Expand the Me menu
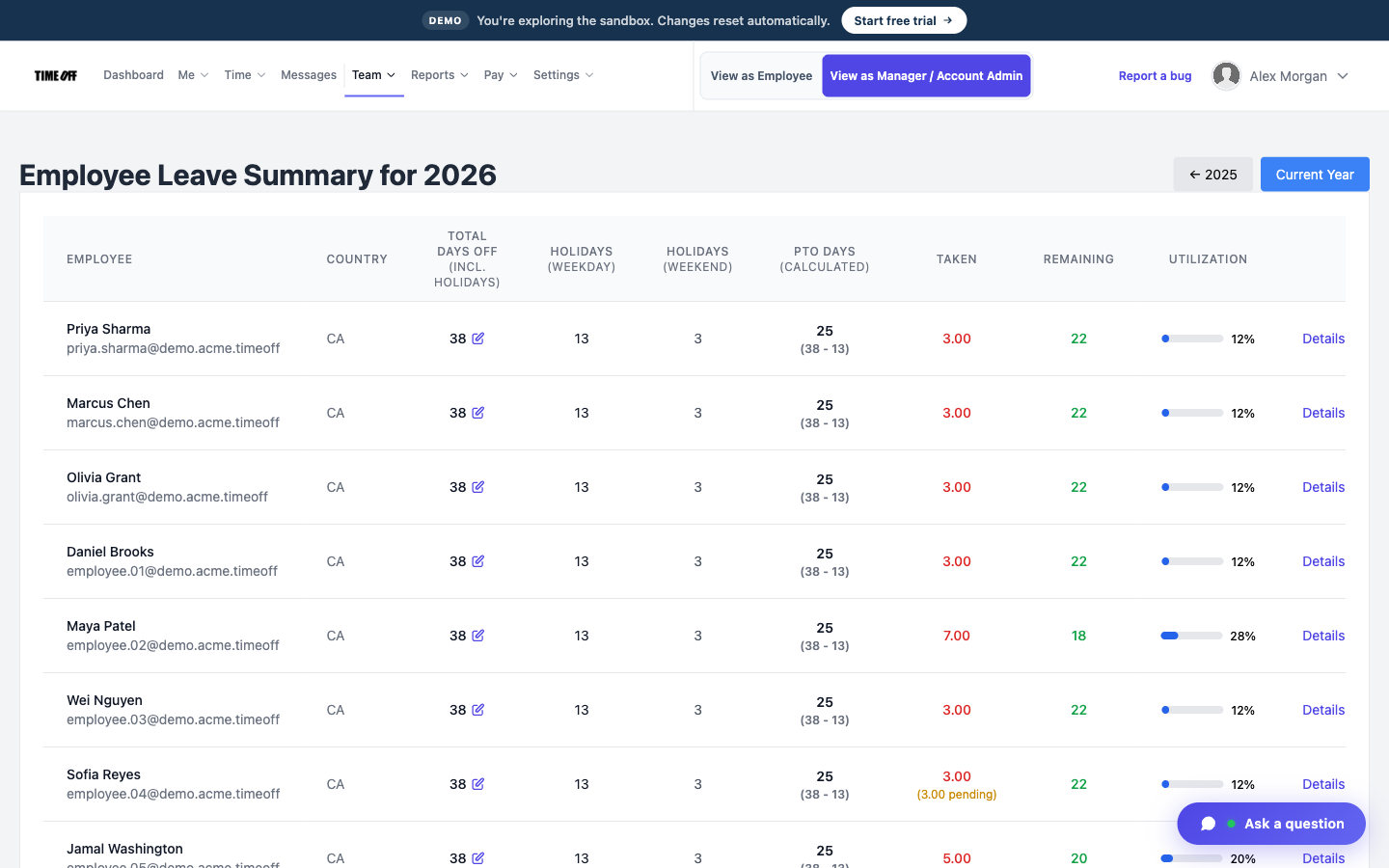 coord(193,75)
